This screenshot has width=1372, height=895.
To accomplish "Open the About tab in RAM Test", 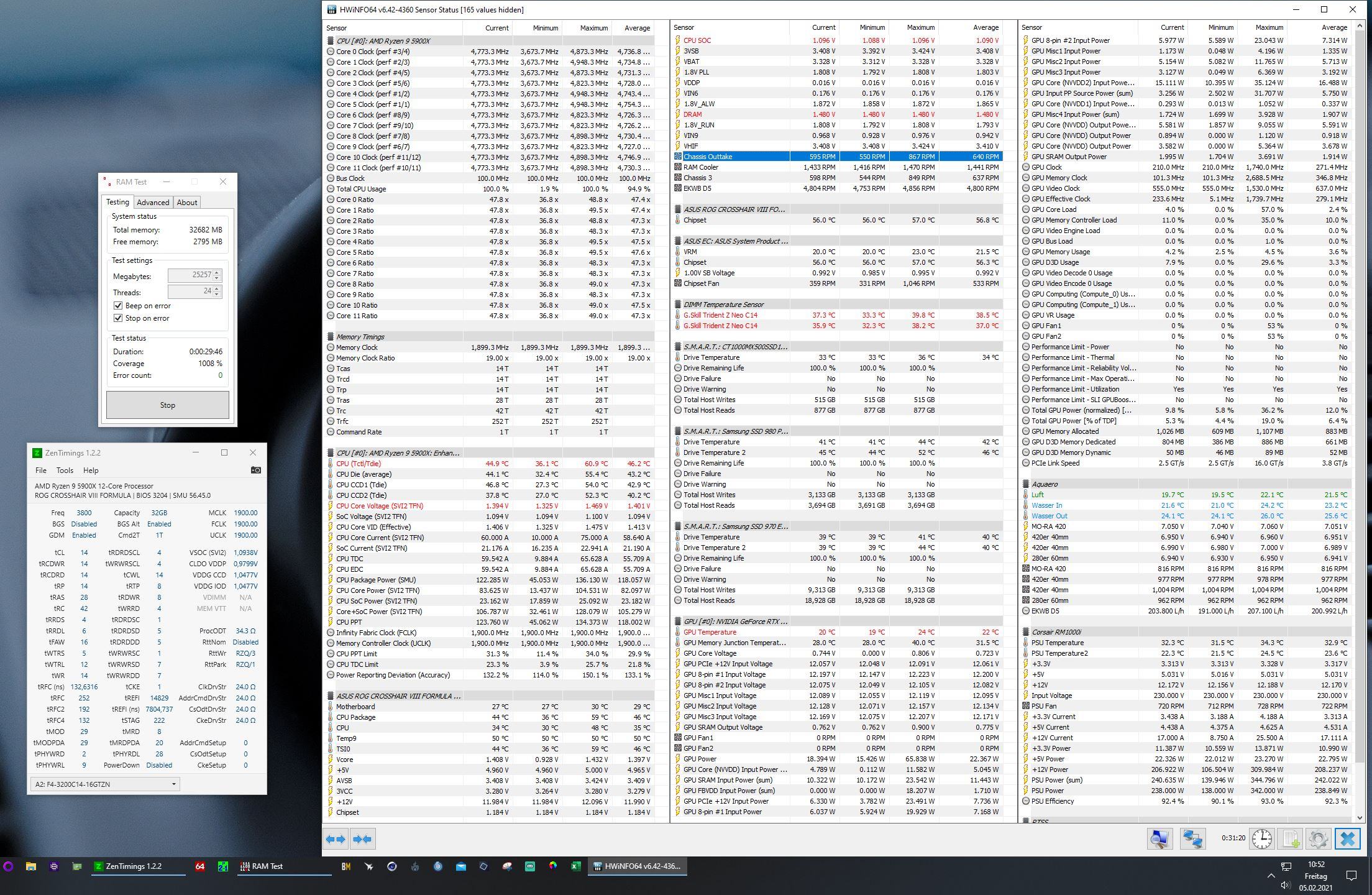I will pos(186,202).
